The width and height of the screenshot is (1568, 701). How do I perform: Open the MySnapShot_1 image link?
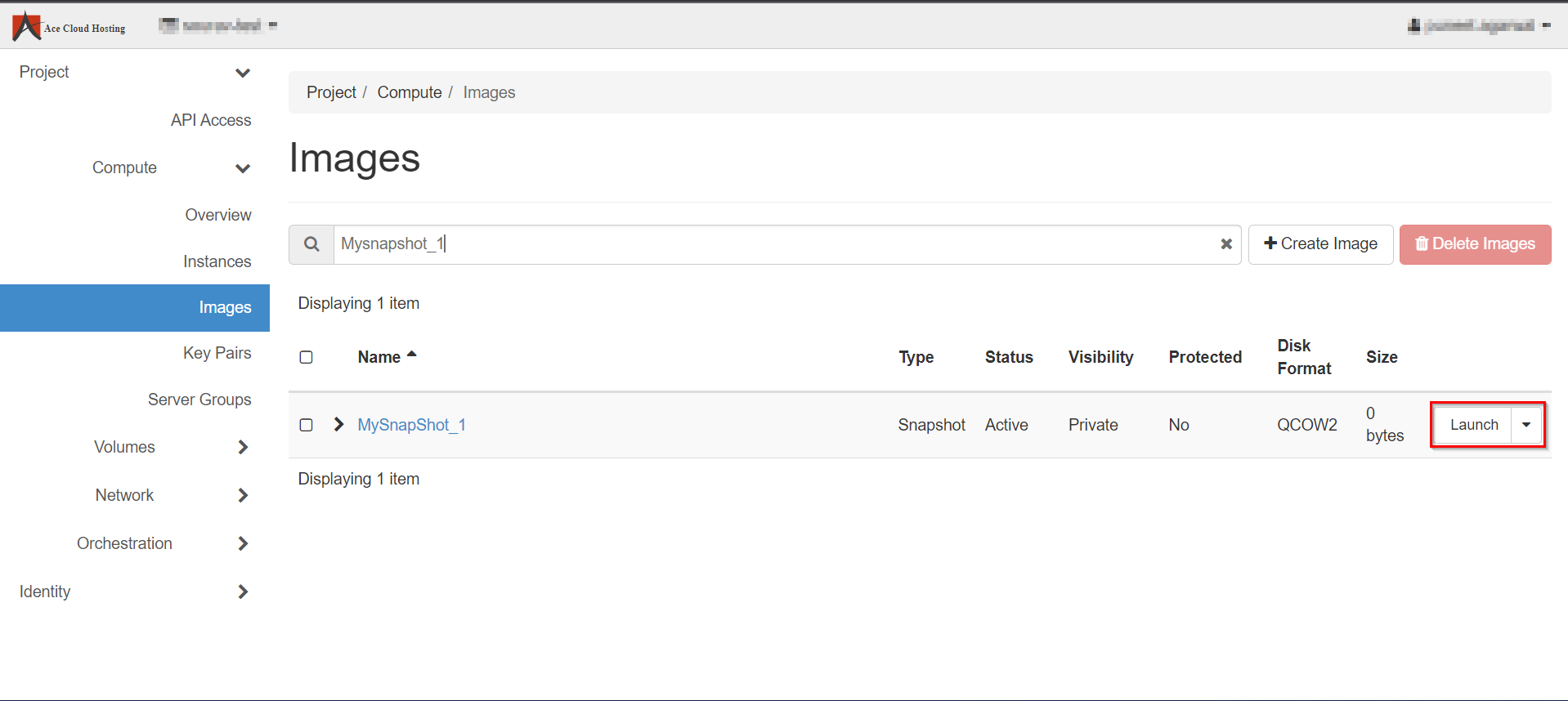[x=412, y=425]
